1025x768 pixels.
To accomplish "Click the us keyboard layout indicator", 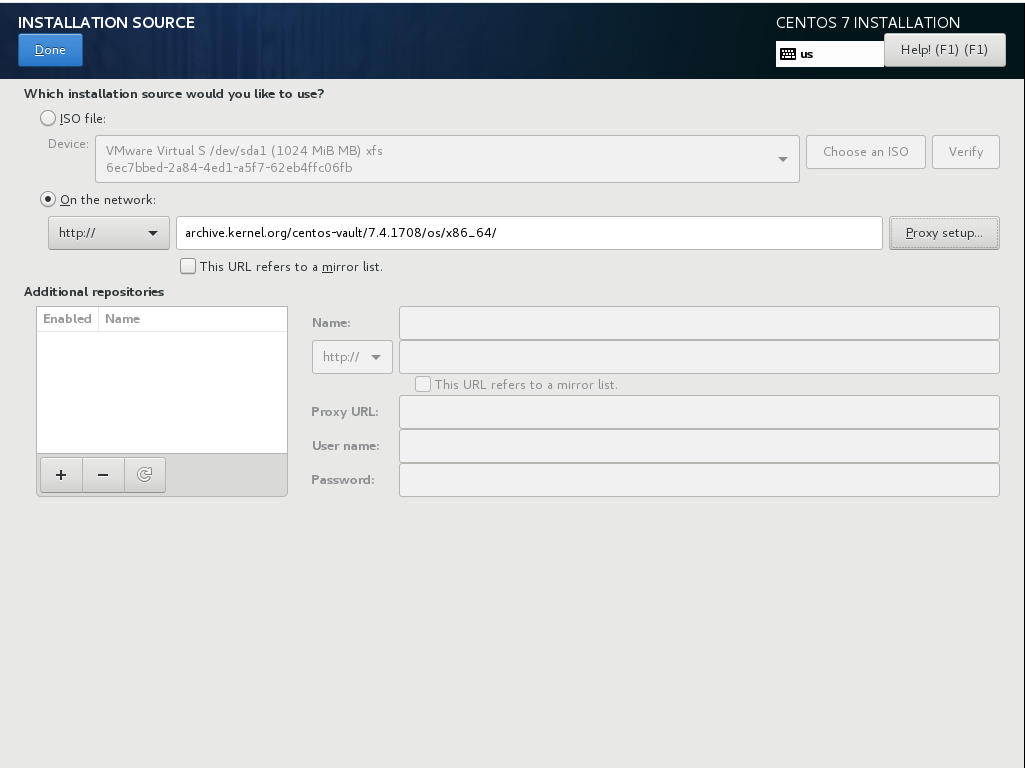I will pyautogui.click(x=830, y=54).
